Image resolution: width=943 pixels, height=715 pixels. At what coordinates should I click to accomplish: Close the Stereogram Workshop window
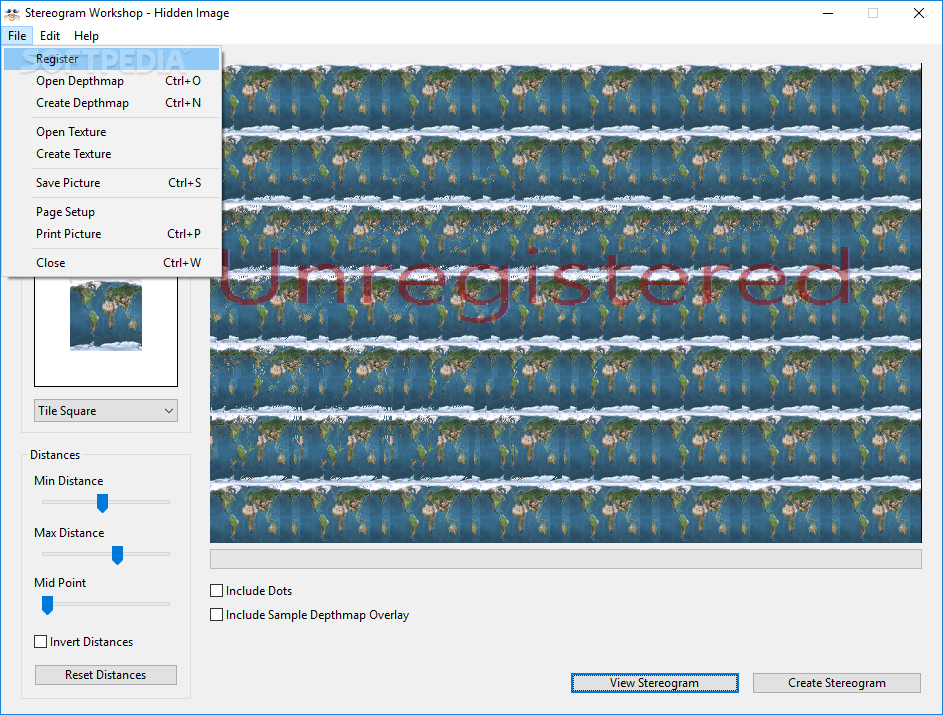918,13
